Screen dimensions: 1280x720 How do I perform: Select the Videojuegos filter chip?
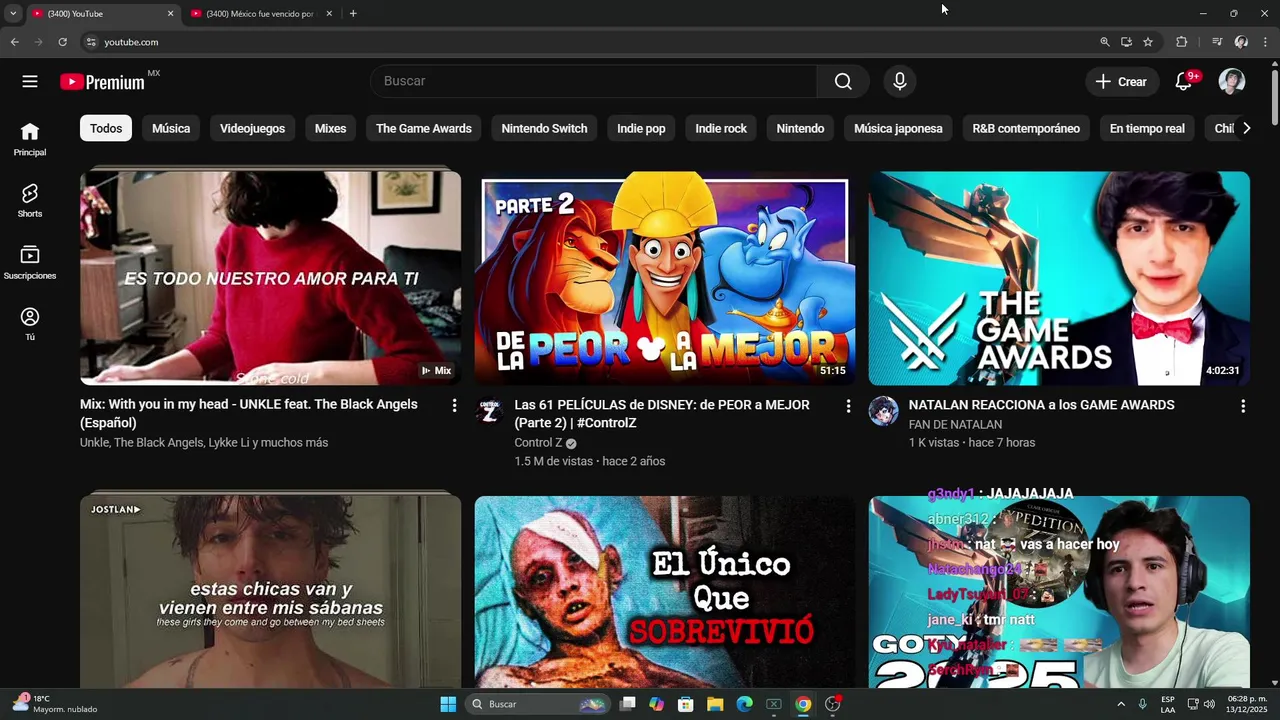pyautogui.click(x=252, y=128)
